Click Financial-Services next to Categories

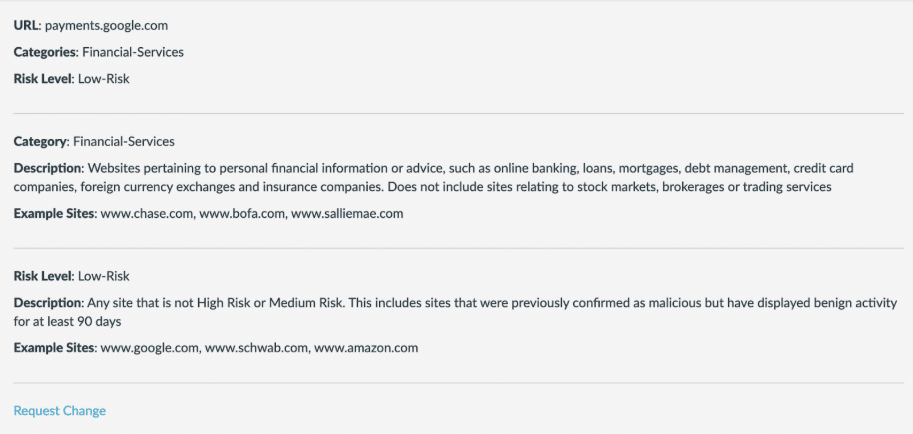[133, 52]
